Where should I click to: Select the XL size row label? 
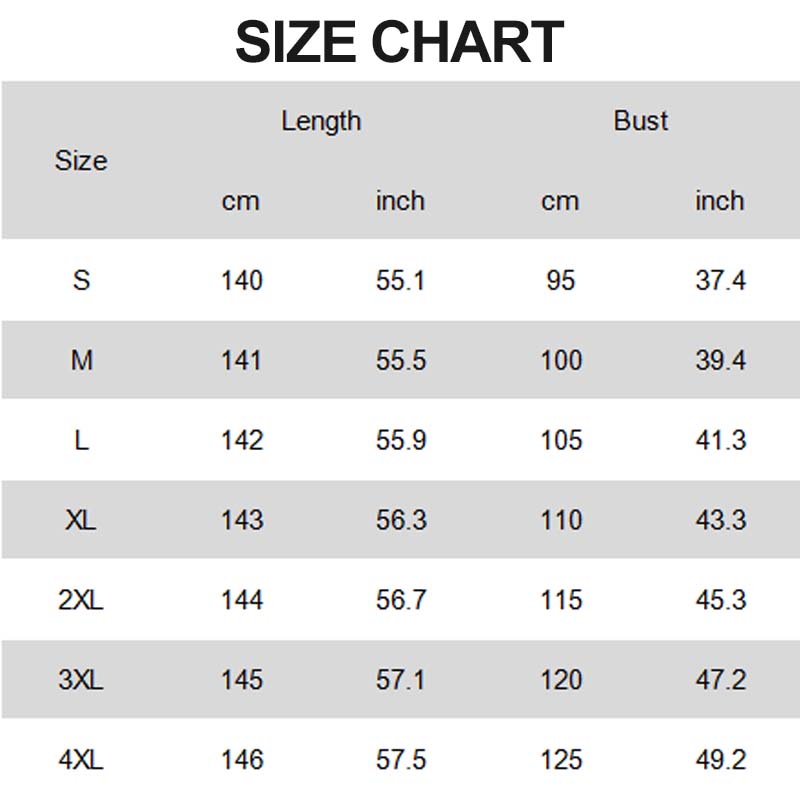point(81,521)
